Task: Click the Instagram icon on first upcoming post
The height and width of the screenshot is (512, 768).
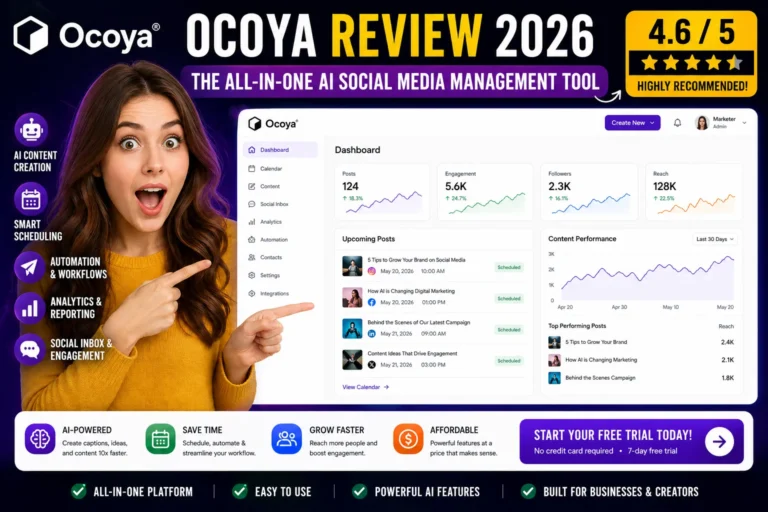Action: (x=372, y=271)
